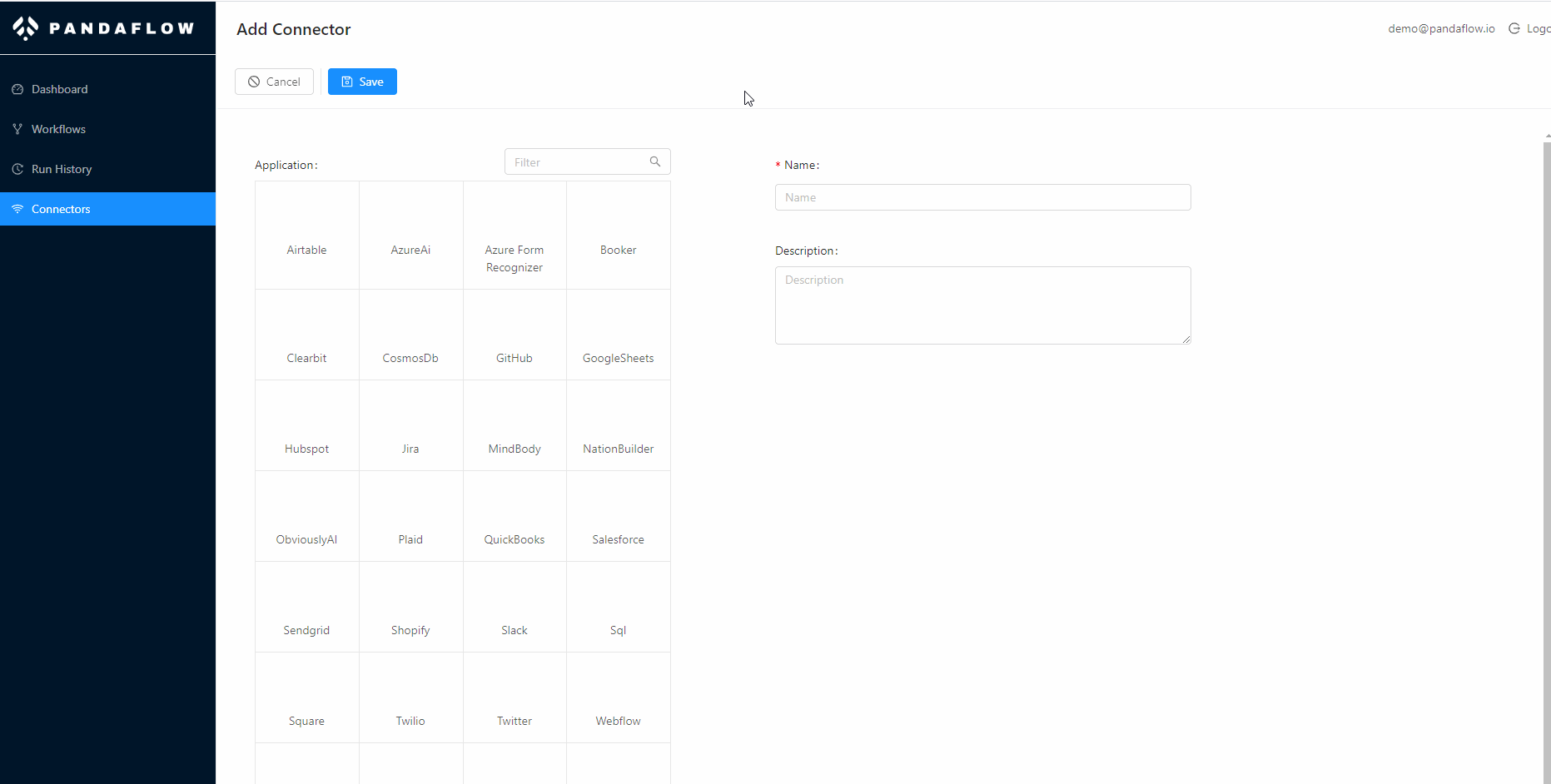The height and width of the screenshot is (784, 1551).
Task: Go to Workflows in sidebar
Action: (107, 129)
